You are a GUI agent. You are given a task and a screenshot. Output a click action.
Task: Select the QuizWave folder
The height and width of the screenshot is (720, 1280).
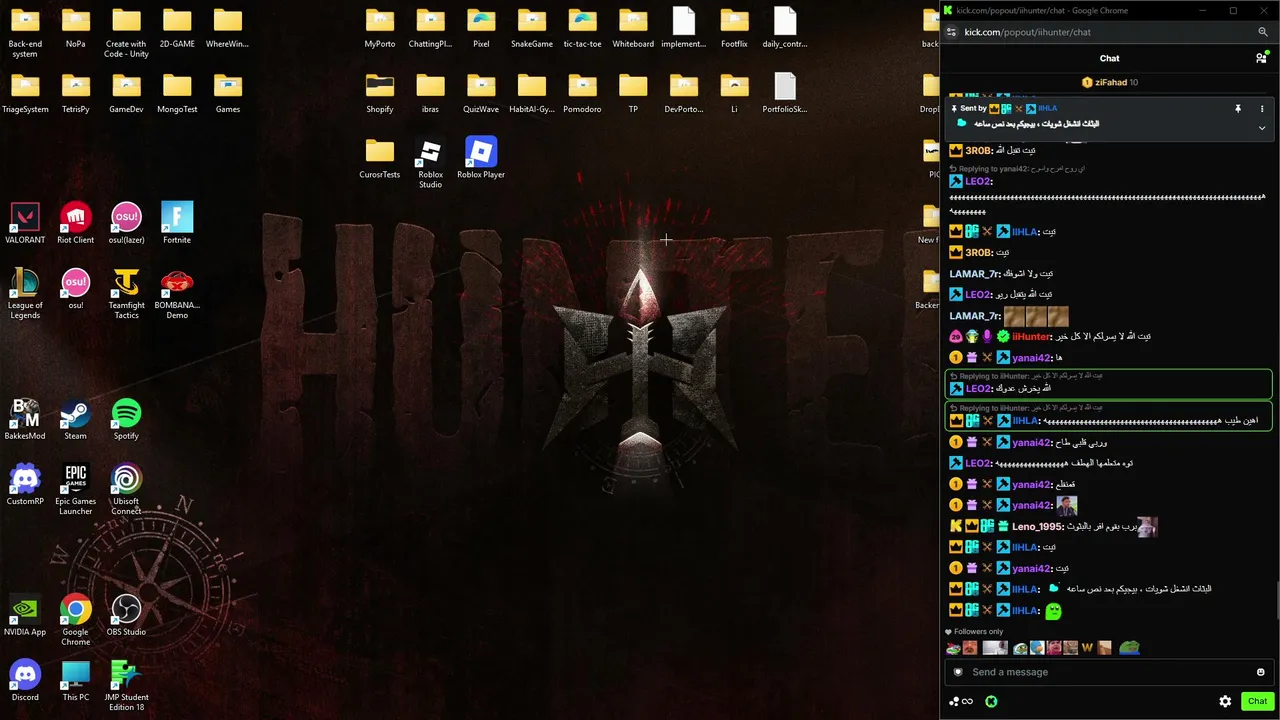(481, 93)
